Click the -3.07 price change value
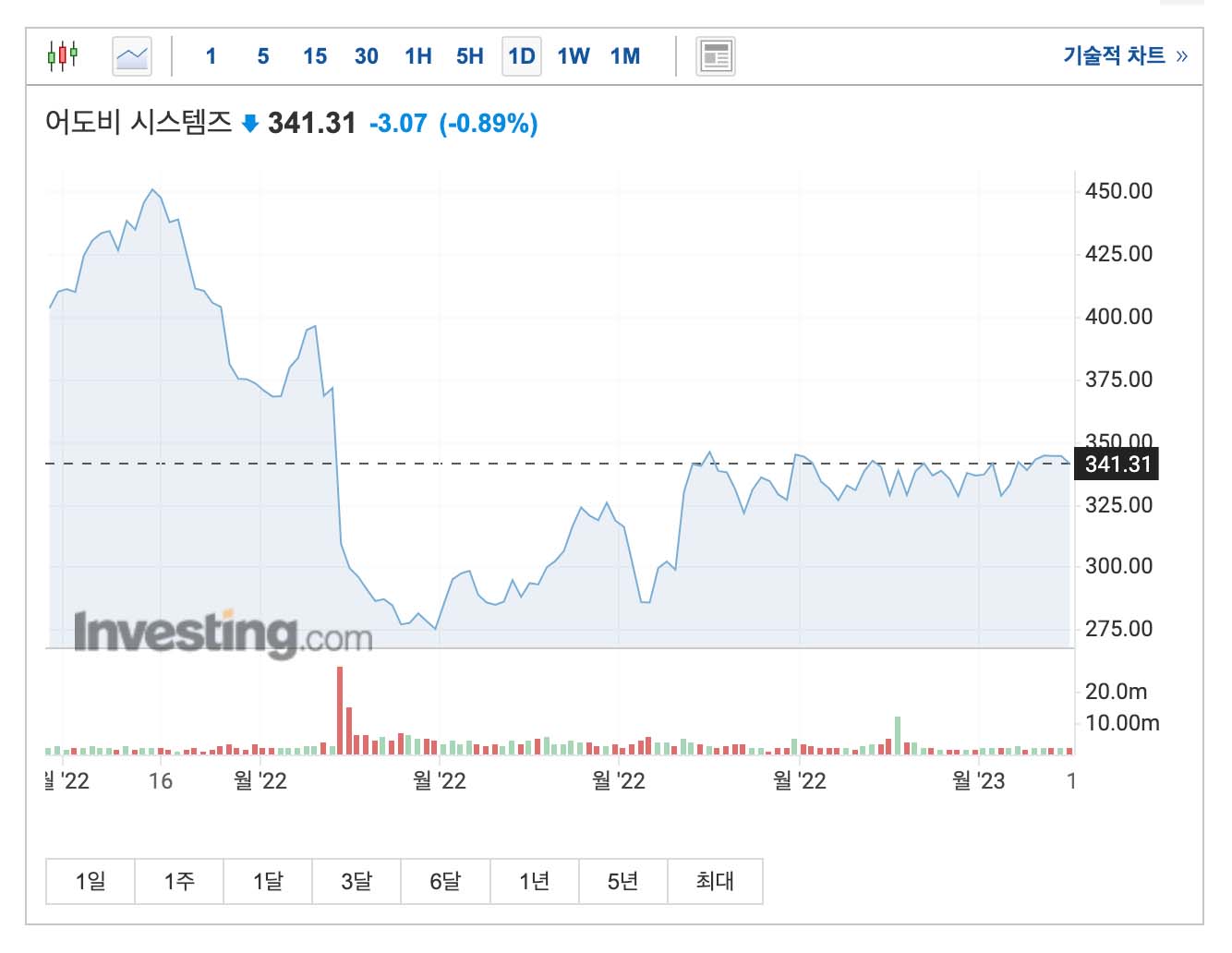 pyautogui.click(x=398, y=123)
